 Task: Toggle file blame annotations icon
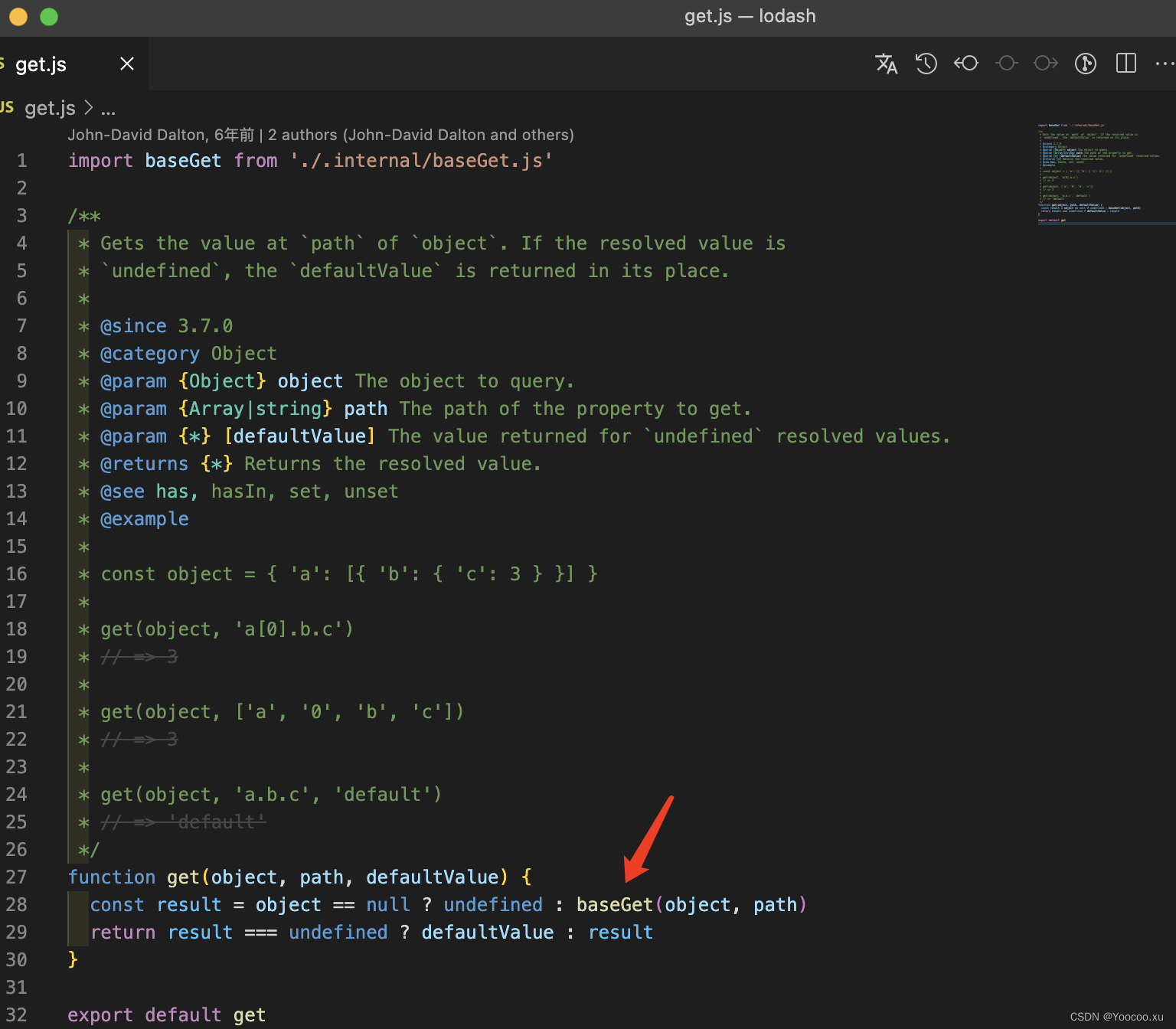click(1086, 64)
